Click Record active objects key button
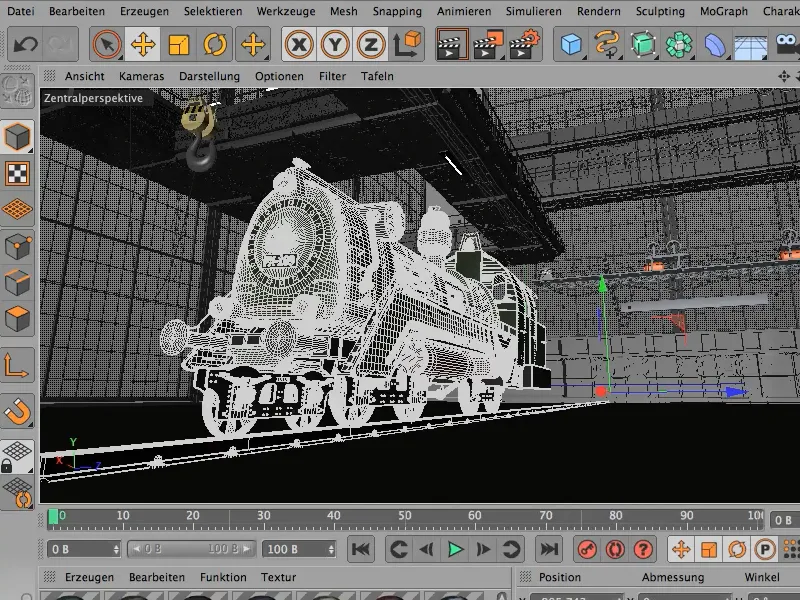 587,549
